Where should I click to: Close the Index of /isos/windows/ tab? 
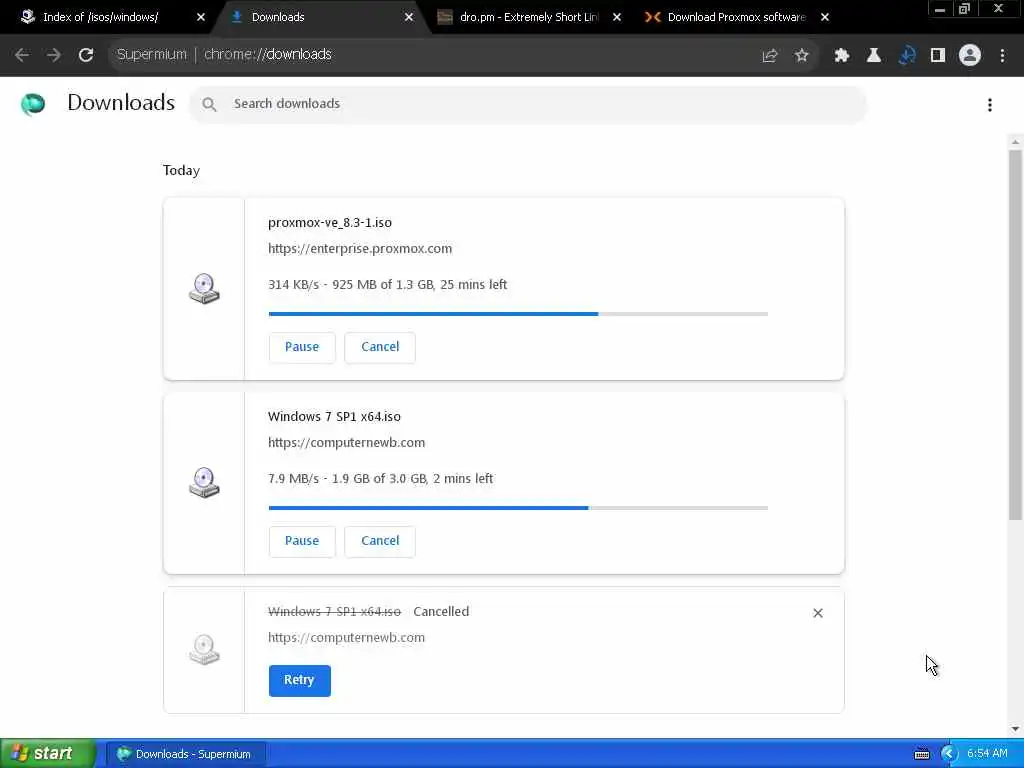[x=200, y=18]
